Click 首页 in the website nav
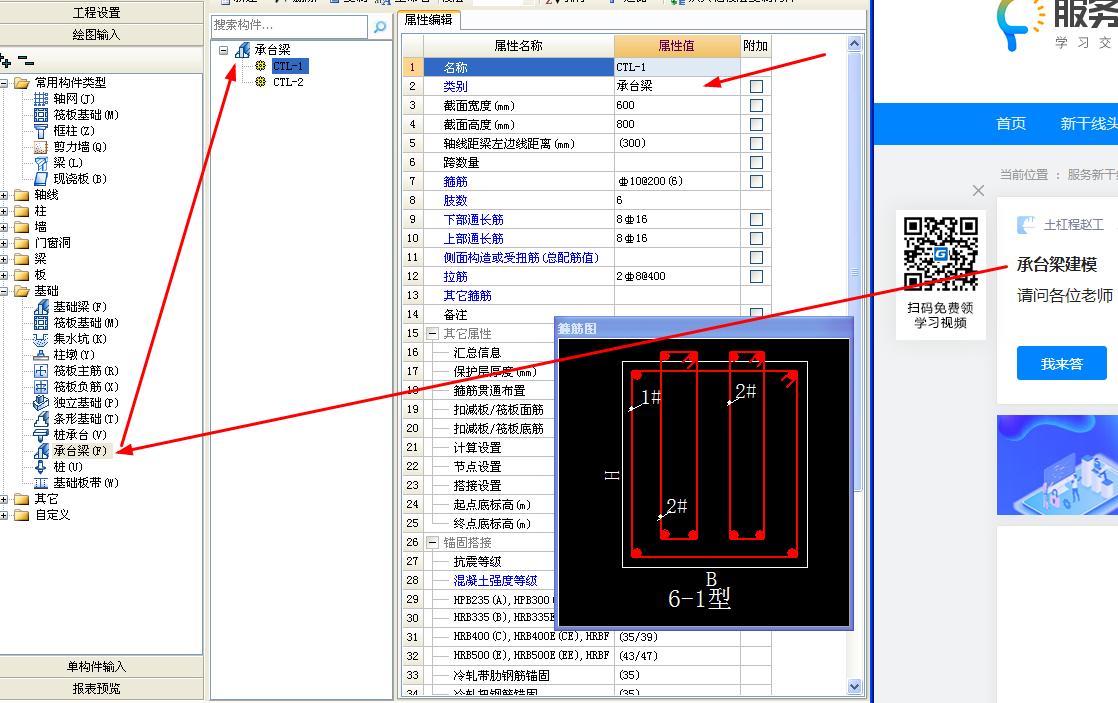 tap(1011, 123)
